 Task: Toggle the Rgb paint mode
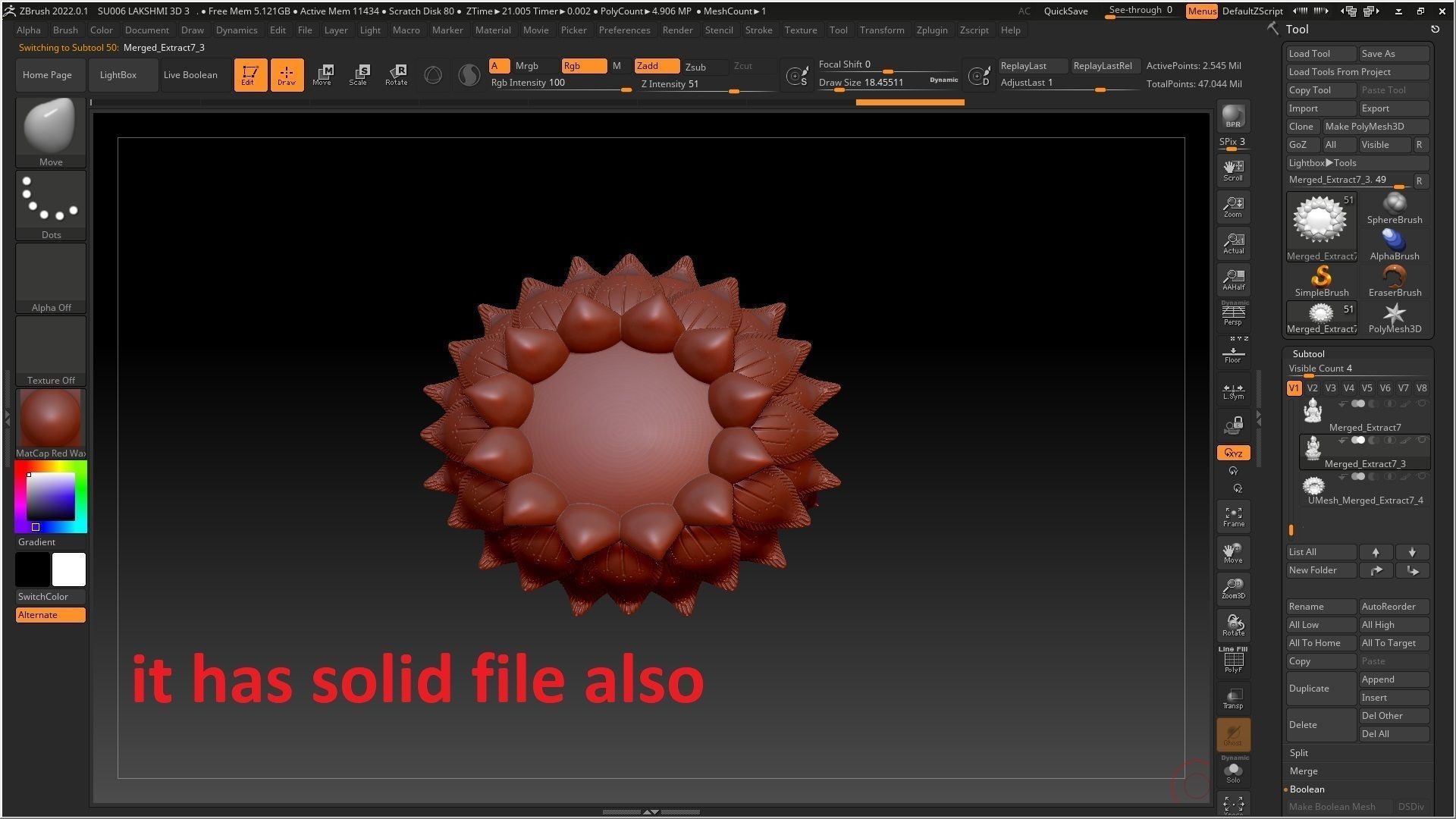click(x=583, y=66)
